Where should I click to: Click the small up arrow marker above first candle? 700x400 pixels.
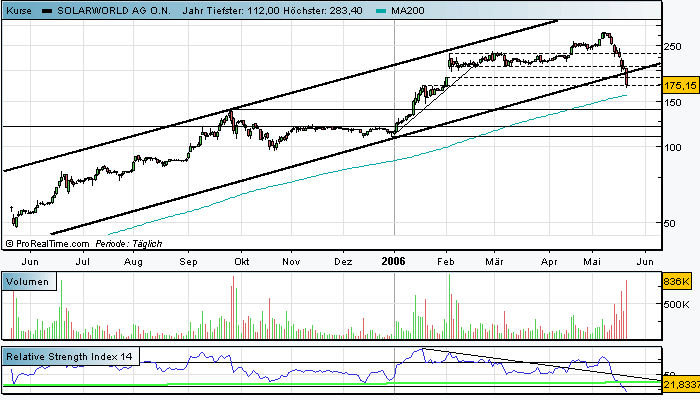[x=12, y=208]
